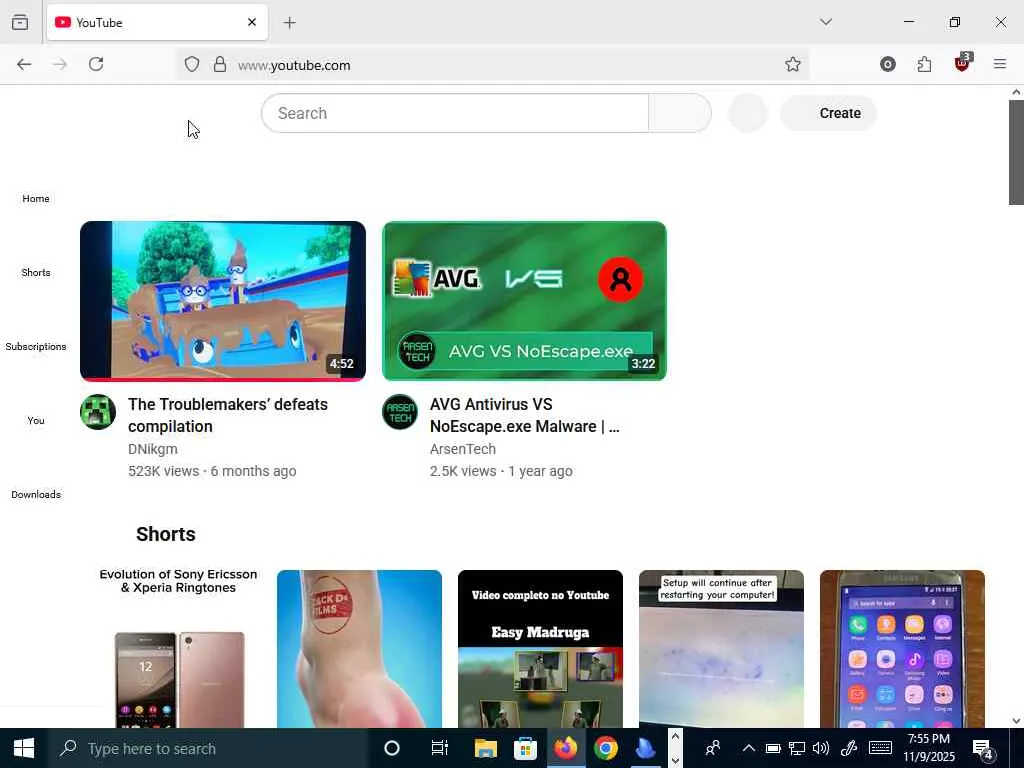
Task: Open the Samsung phone home screen short
Action: point(902,648)
